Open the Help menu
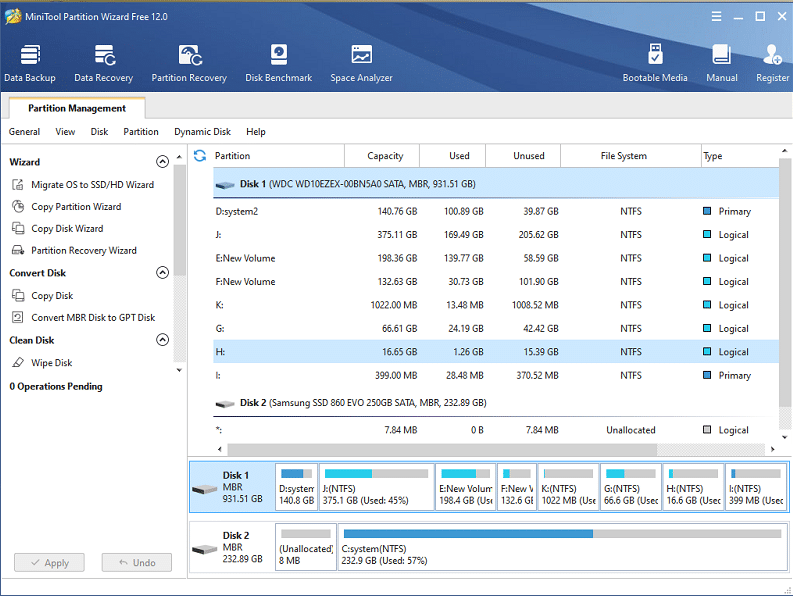The height and width of the screenshot is (596, 793). 256,132
